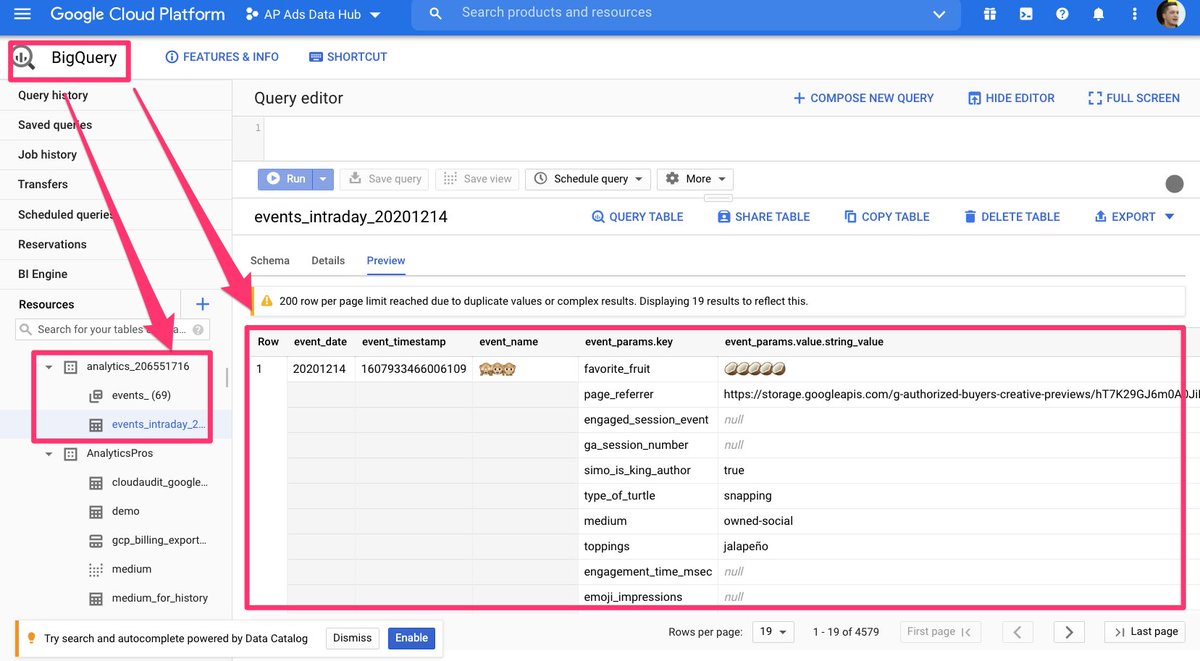Open the Run button dropdown arrow
1200x661 pixels.
point(323,179)
